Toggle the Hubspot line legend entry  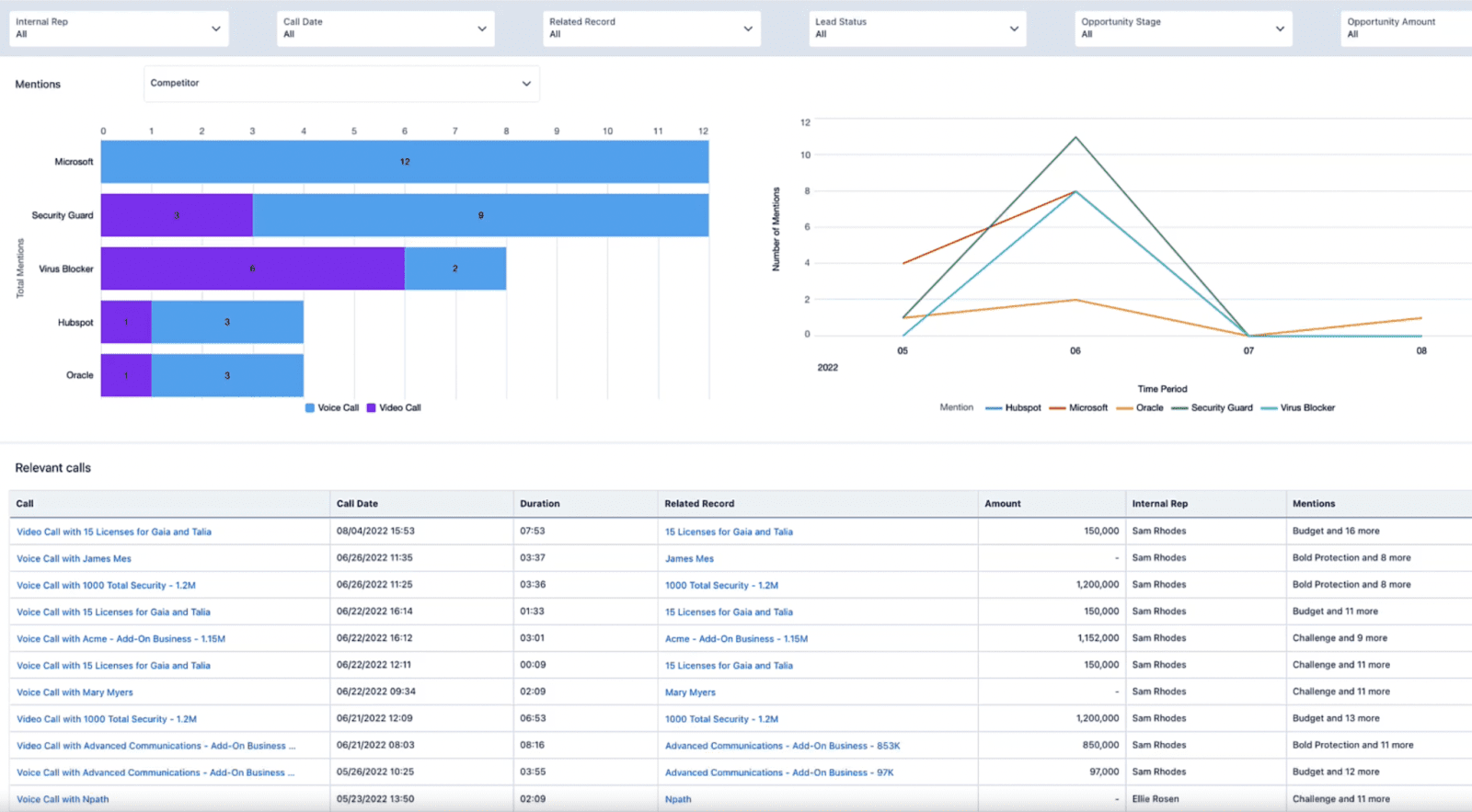(1013, 407)
